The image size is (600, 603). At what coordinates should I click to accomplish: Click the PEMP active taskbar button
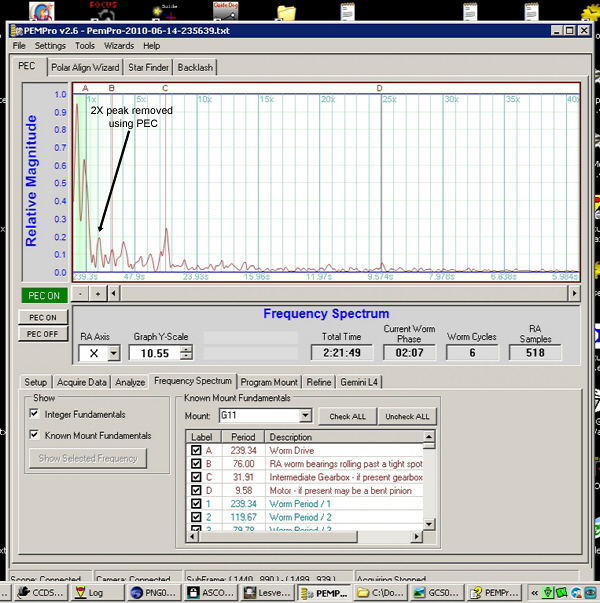[323, 592]
